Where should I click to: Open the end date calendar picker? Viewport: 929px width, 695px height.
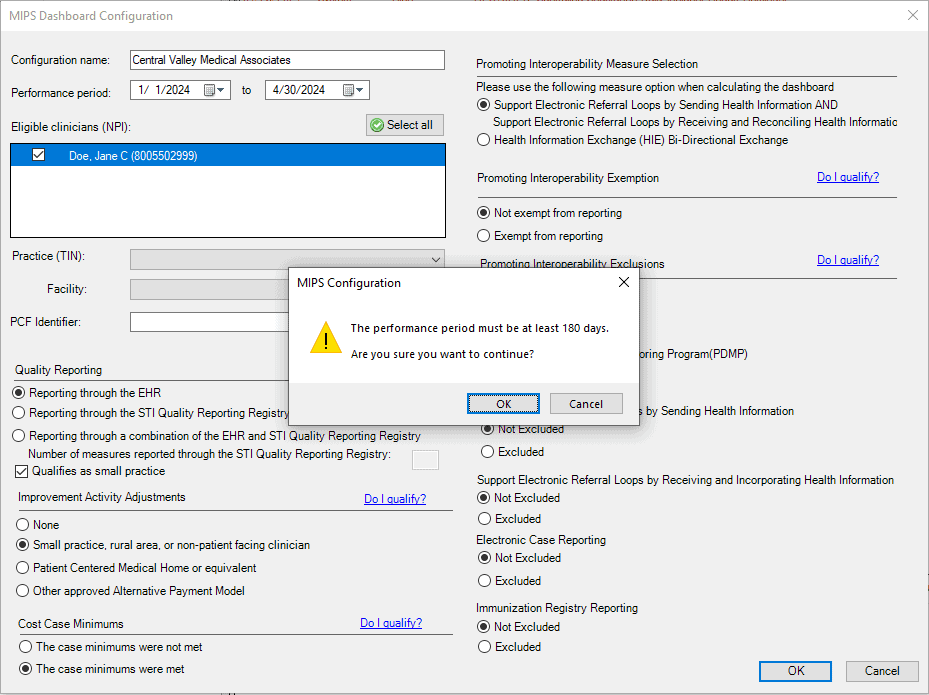point(349,90)
